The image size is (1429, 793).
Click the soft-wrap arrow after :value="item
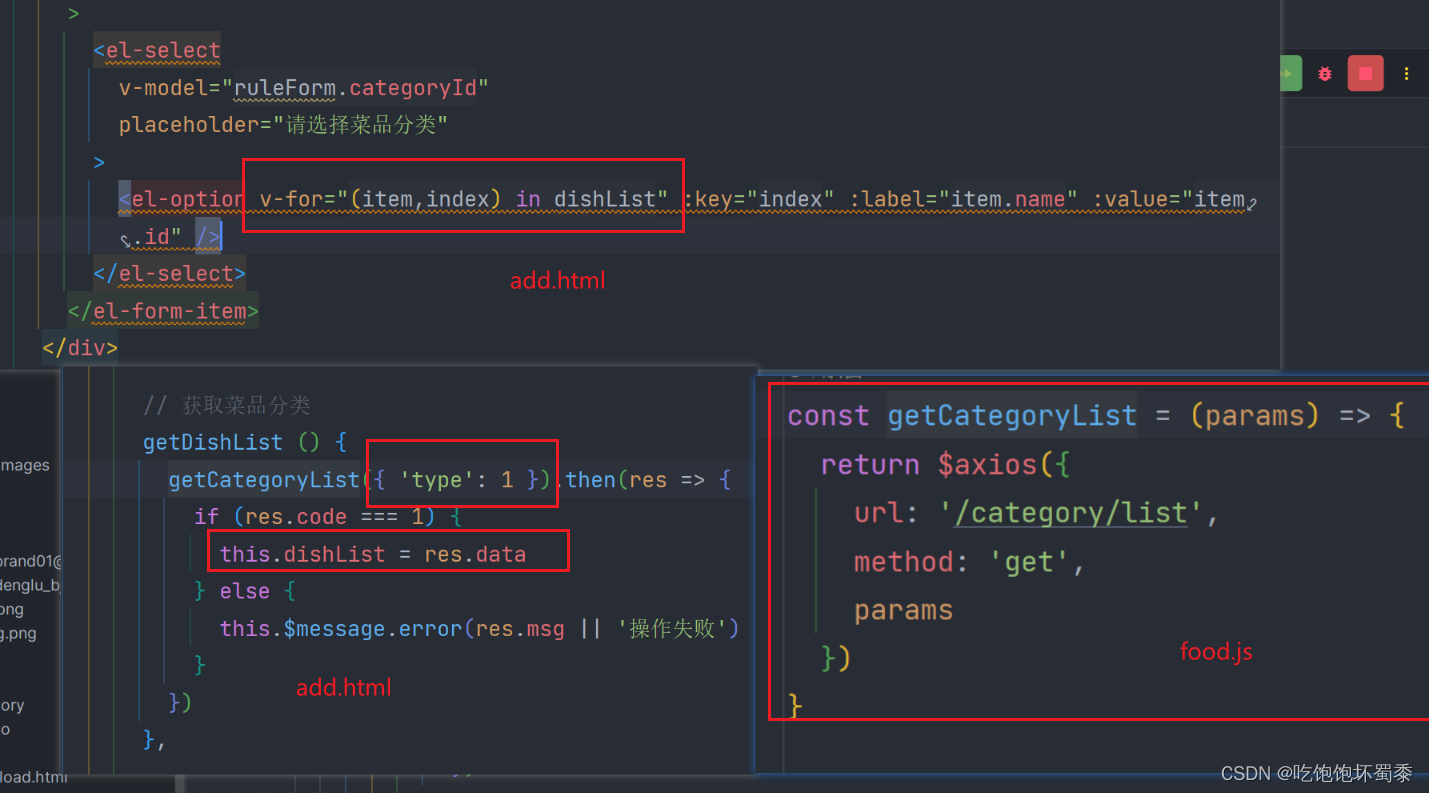tap(1251, 202)
